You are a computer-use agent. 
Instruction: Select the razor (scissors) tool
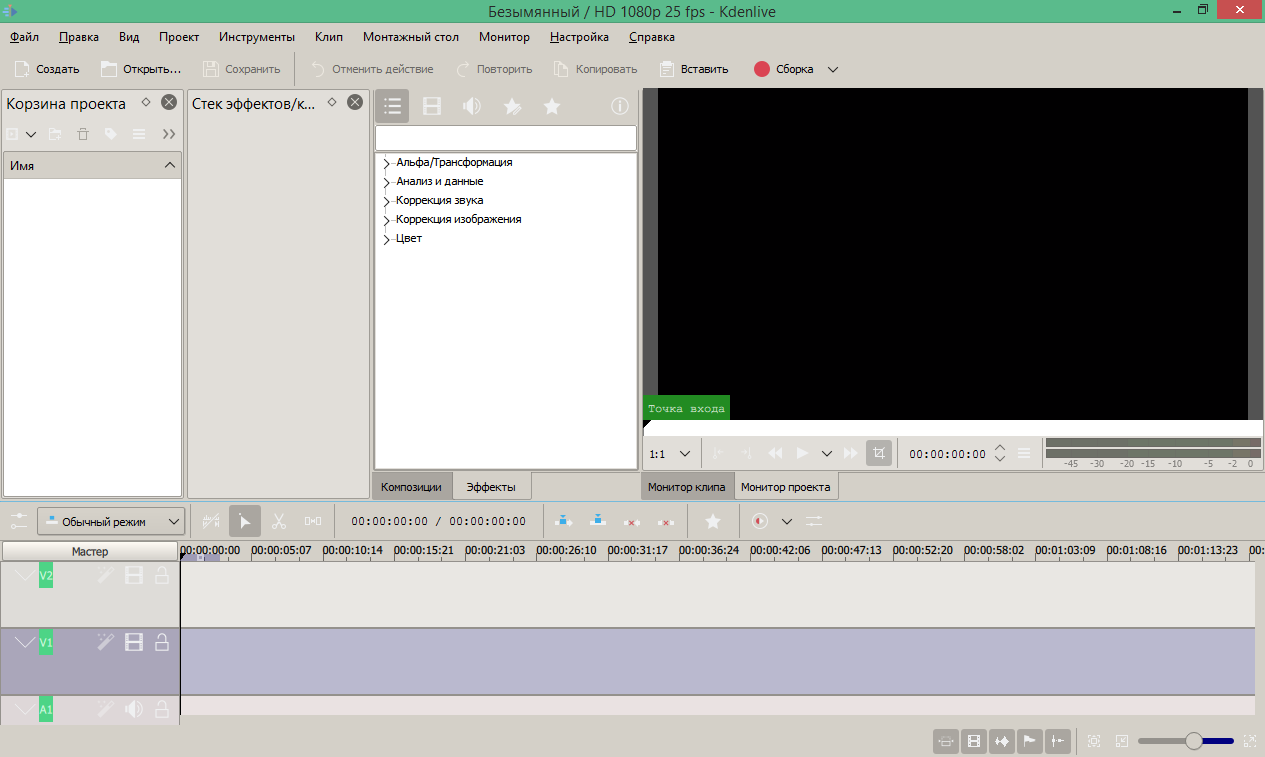(x=279, y=521)
